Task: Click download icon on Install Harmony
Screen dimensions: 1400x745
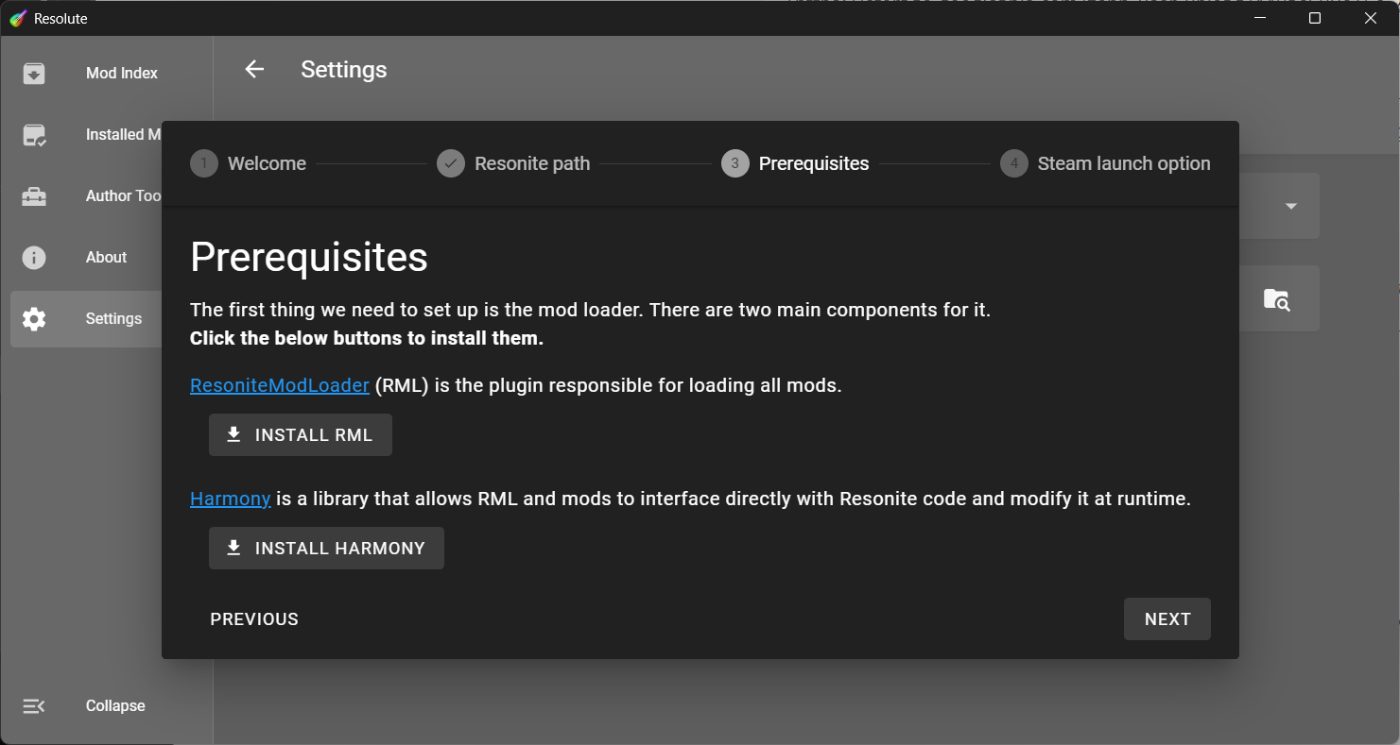Action: coord(234,547)
